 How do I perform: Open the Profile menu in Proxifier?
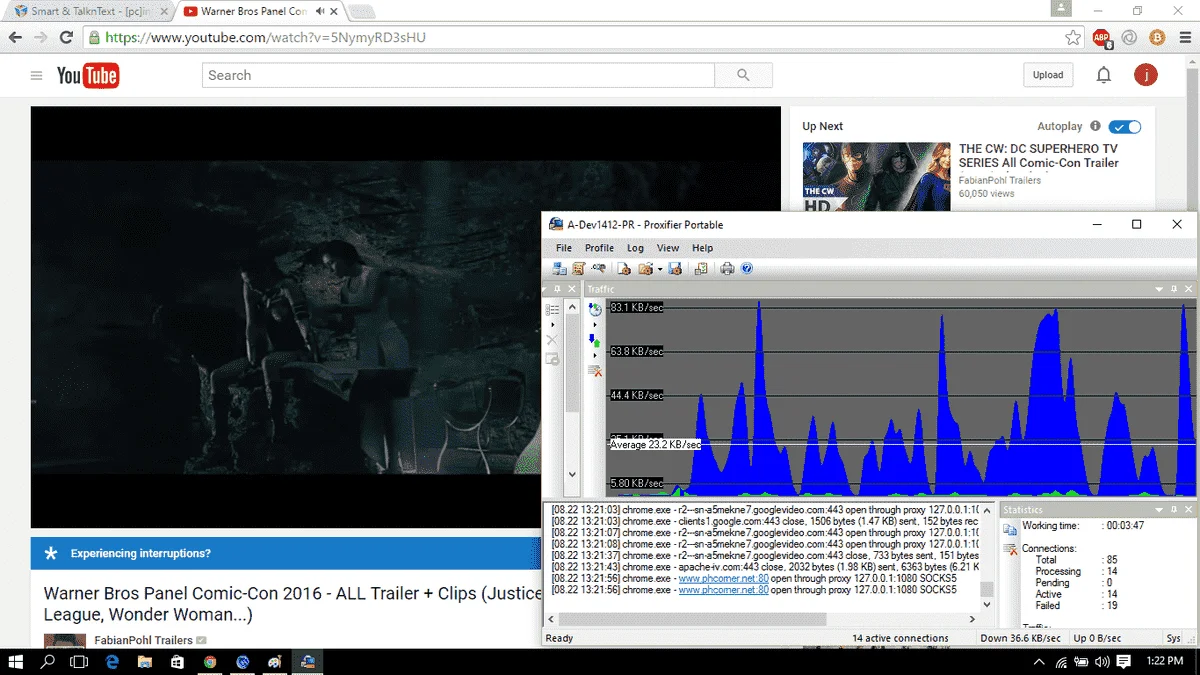pyautogui.click(x=600, y=248)
